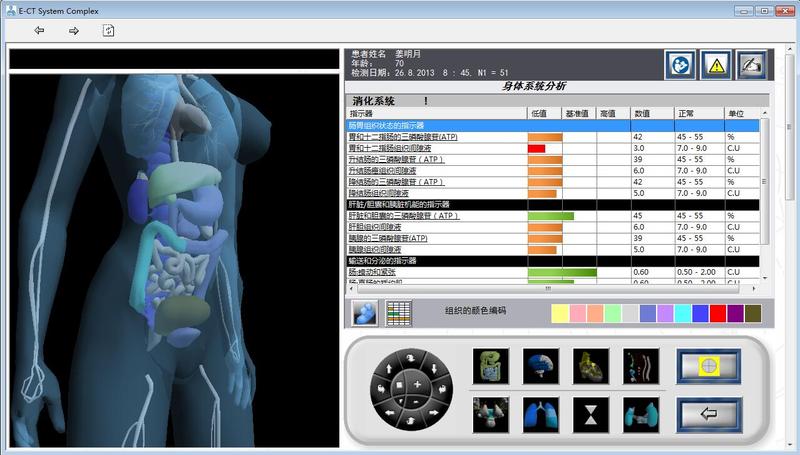Viewport: 800px width, 455px height.
Task: Click the large left-arrow back button
Action: pyautogui.click(x=708, y=413)
